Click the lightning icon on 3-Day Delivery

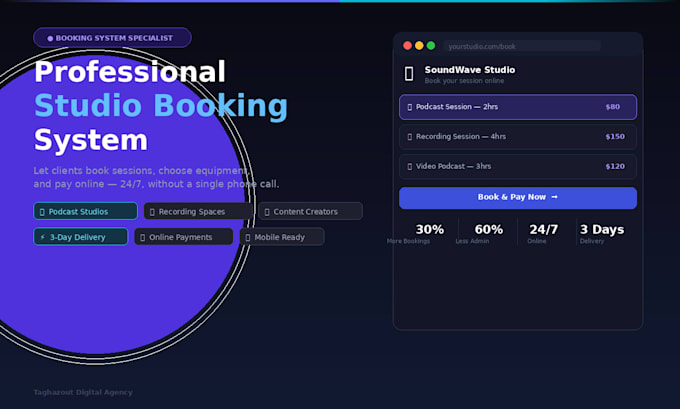click(x=42, y=237)
